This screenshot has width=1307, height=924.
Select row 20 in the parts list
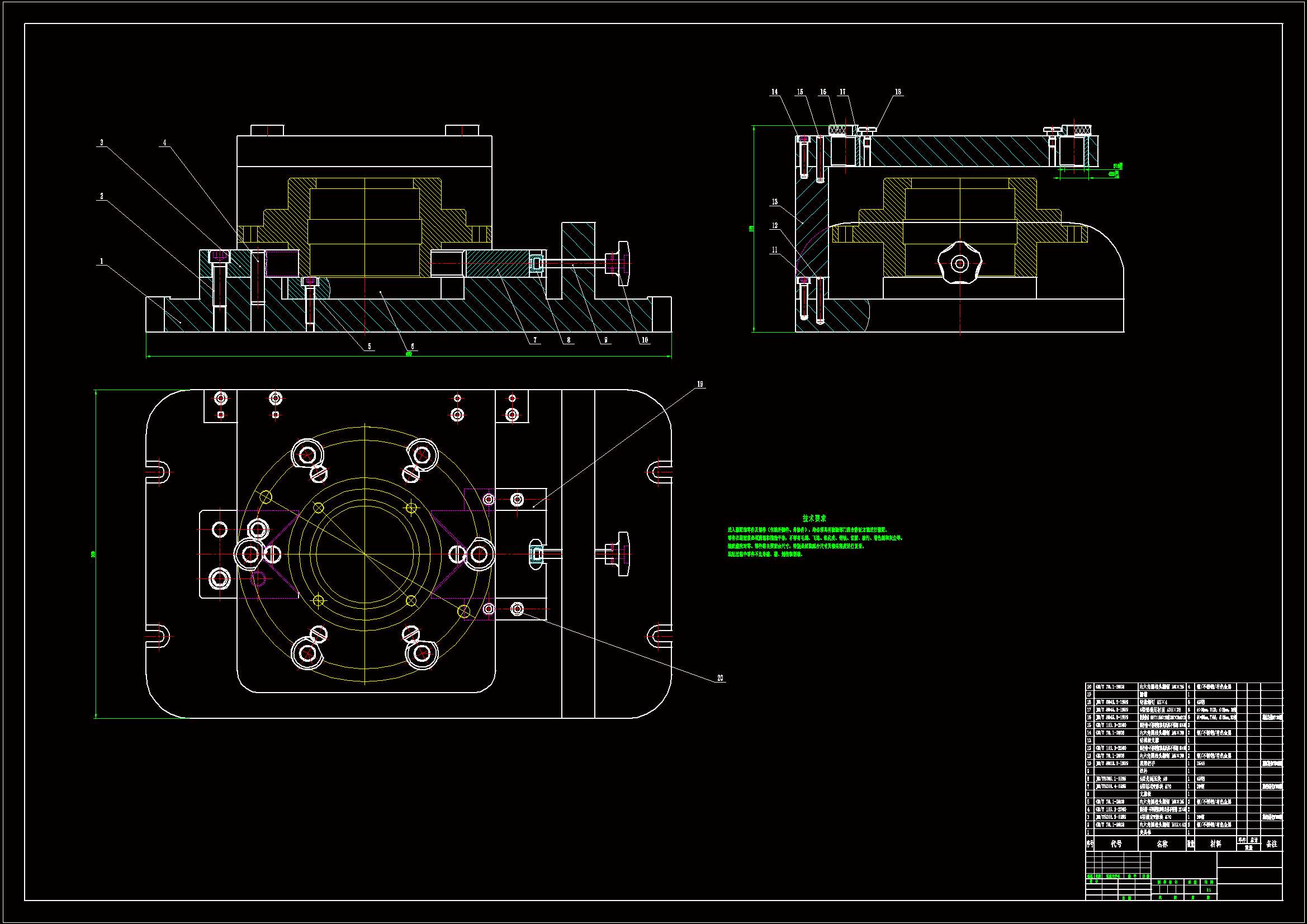[1161, 687]
